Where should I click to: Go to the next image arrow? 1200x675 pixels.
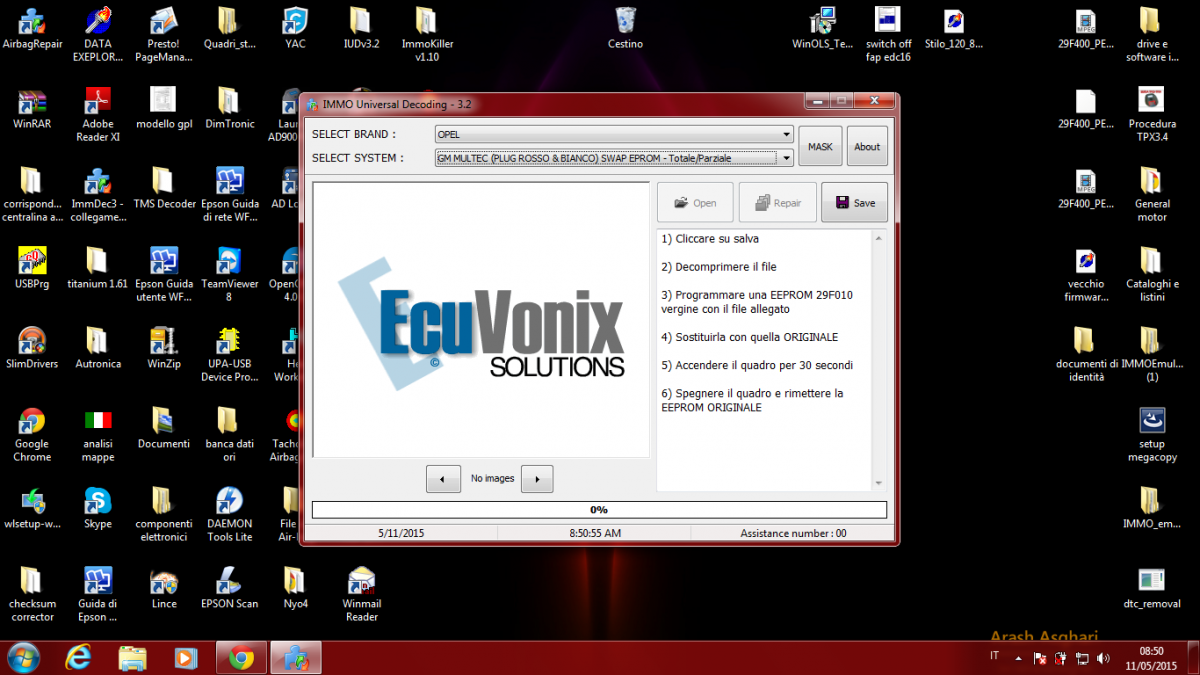coord(537,479)
